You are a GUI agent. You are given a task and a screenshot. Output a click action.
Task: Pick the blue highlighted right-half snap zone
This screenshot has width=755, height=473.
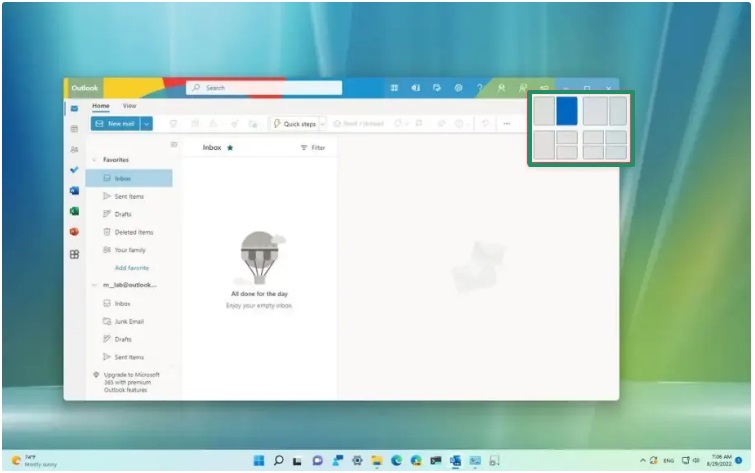click(x=567, y=111)
